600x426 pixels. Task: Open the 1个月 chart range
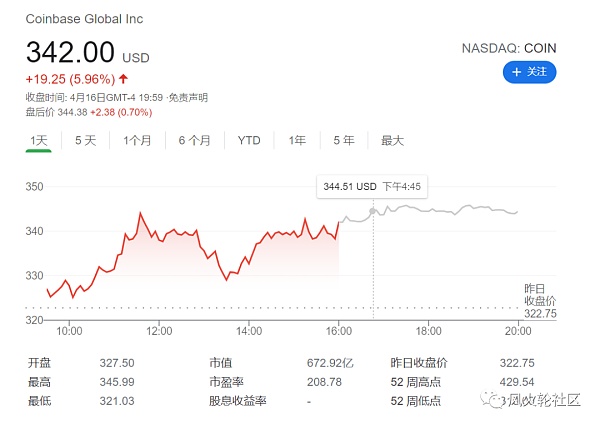137,141
